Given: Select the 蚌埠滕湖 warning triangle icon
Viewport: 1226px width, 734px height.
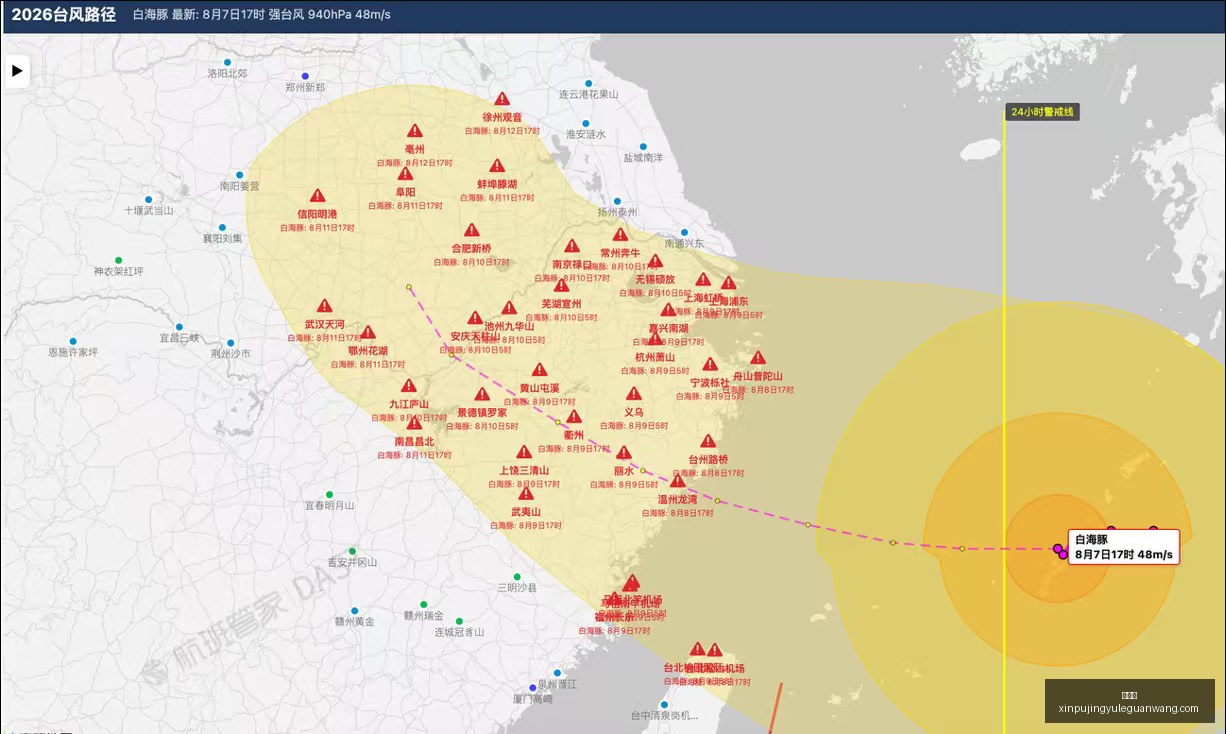Looking at the screenshot, I should coord(497,166).
